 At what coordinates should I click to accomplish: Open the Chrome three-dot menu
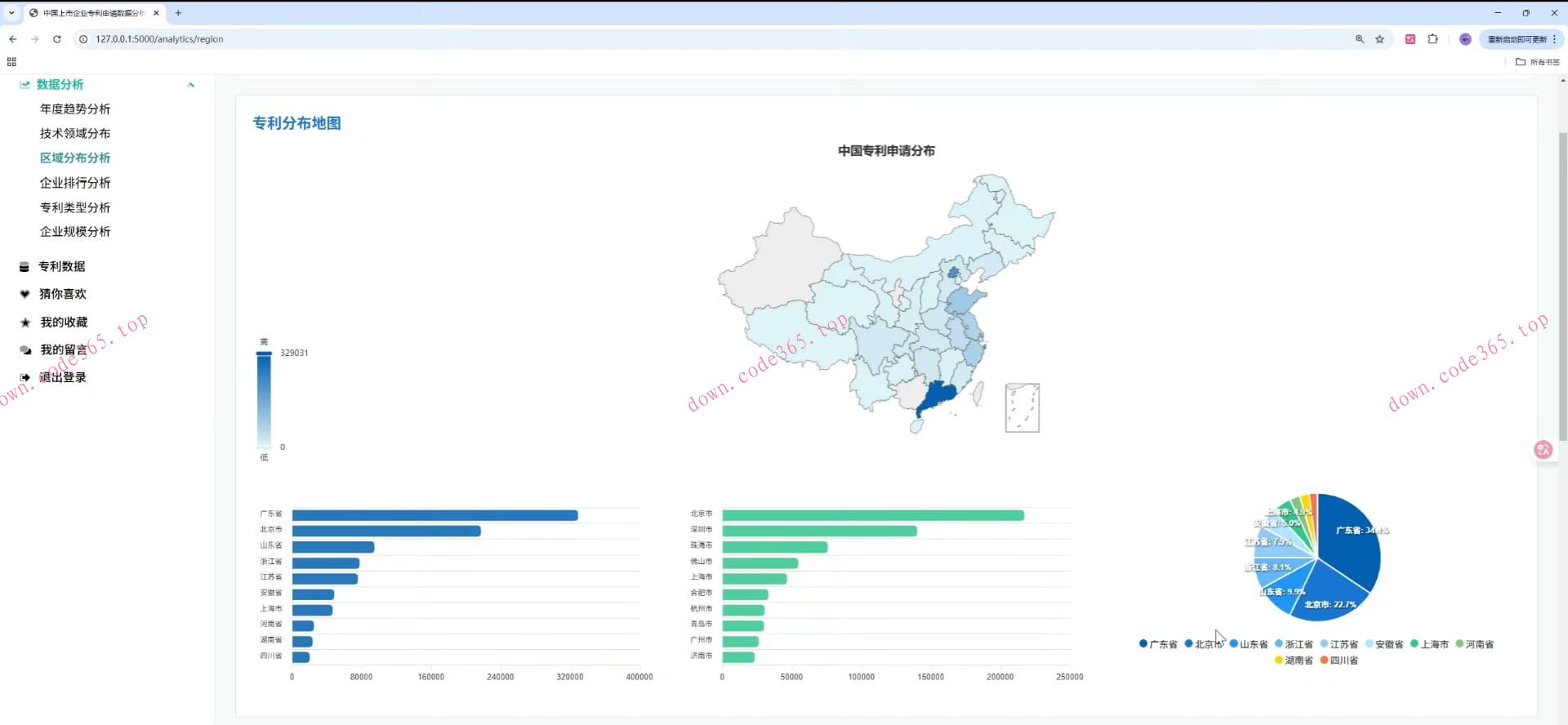coord(1555,39)
